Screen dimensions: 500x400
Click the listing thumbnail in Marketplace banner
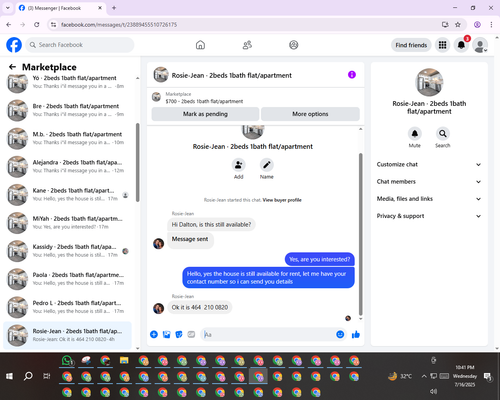click(156, 97)
